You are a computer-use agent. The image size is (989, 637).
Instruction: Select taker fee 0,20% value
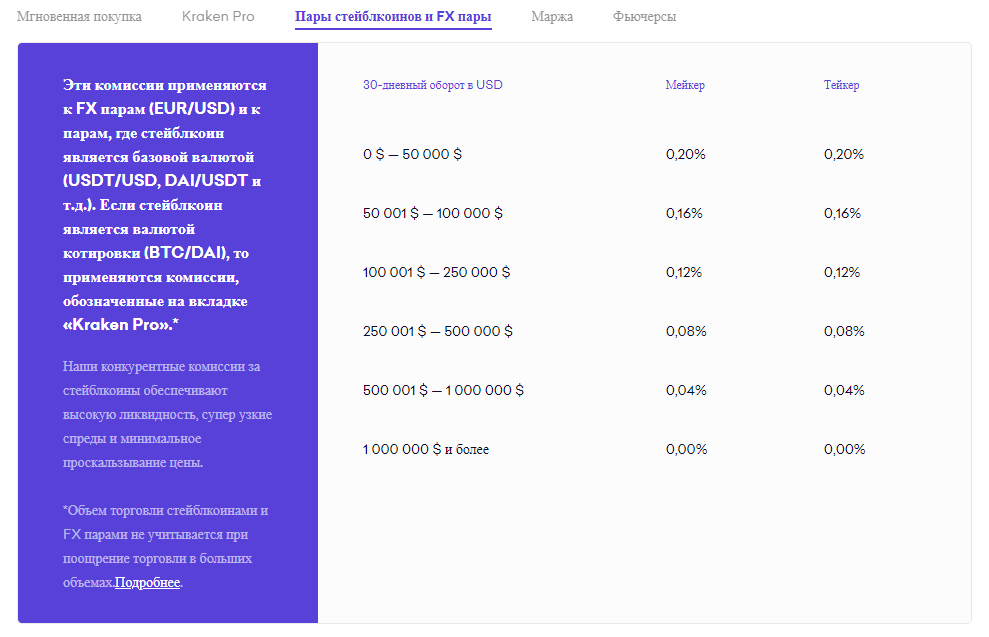(844, 154)
